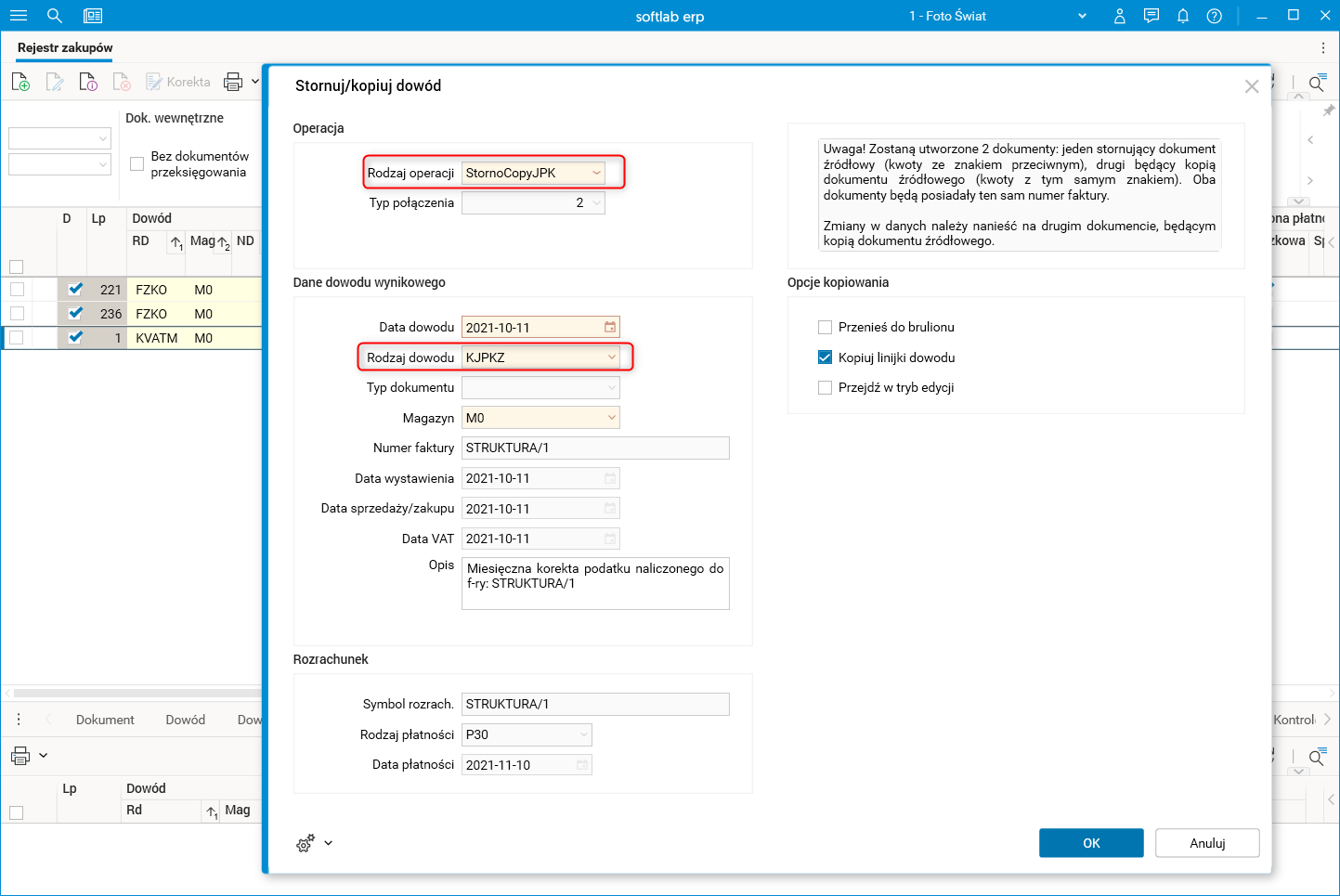Click the printer icon in top toolbar

click(233, 82)
